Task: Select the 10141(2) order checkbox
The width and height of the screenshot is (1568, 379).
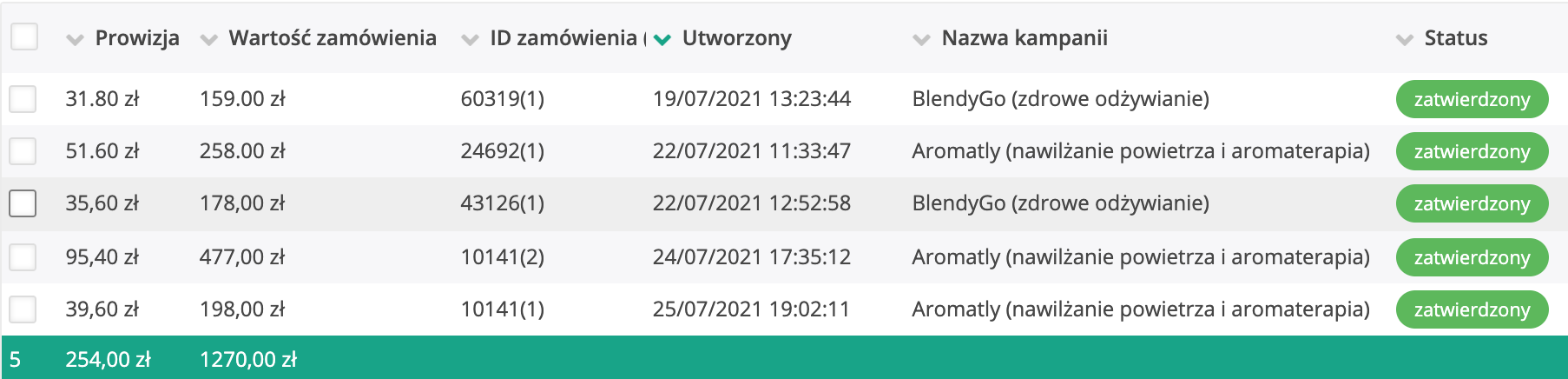Action: click(23, 257)
